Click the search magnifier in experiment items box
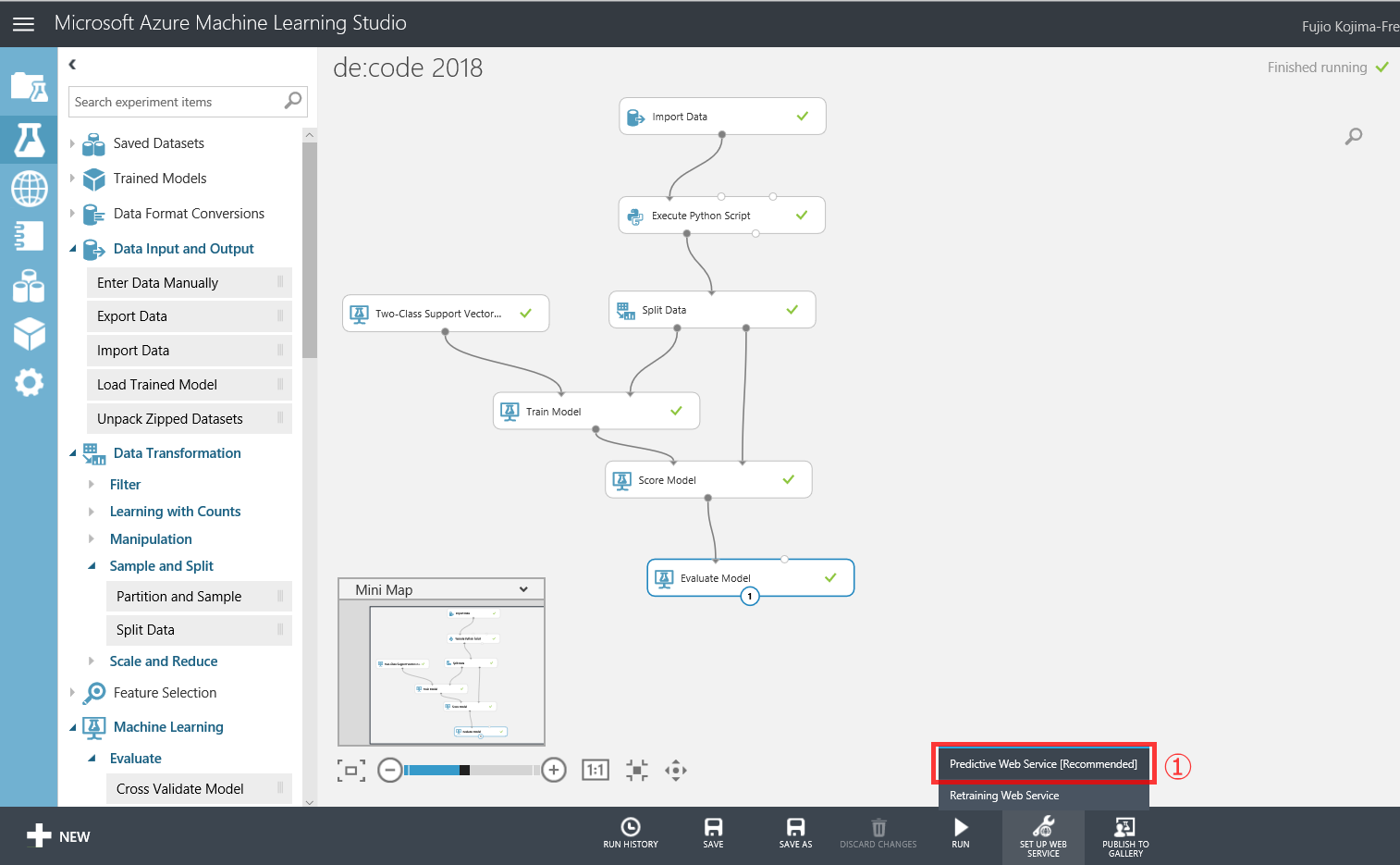The height and width of the screenshot is (865, 1400). [x=293, y=101]
